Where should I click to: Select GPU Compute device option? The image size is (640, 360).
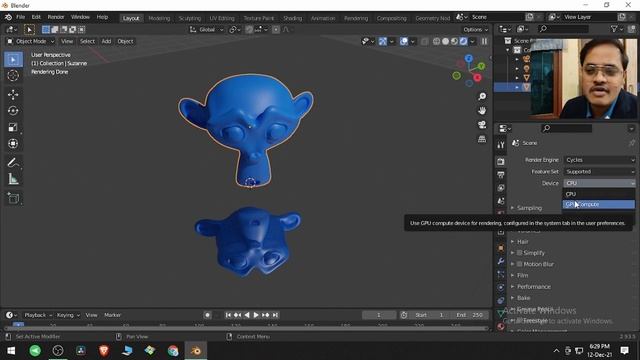[x=599, y=204]
